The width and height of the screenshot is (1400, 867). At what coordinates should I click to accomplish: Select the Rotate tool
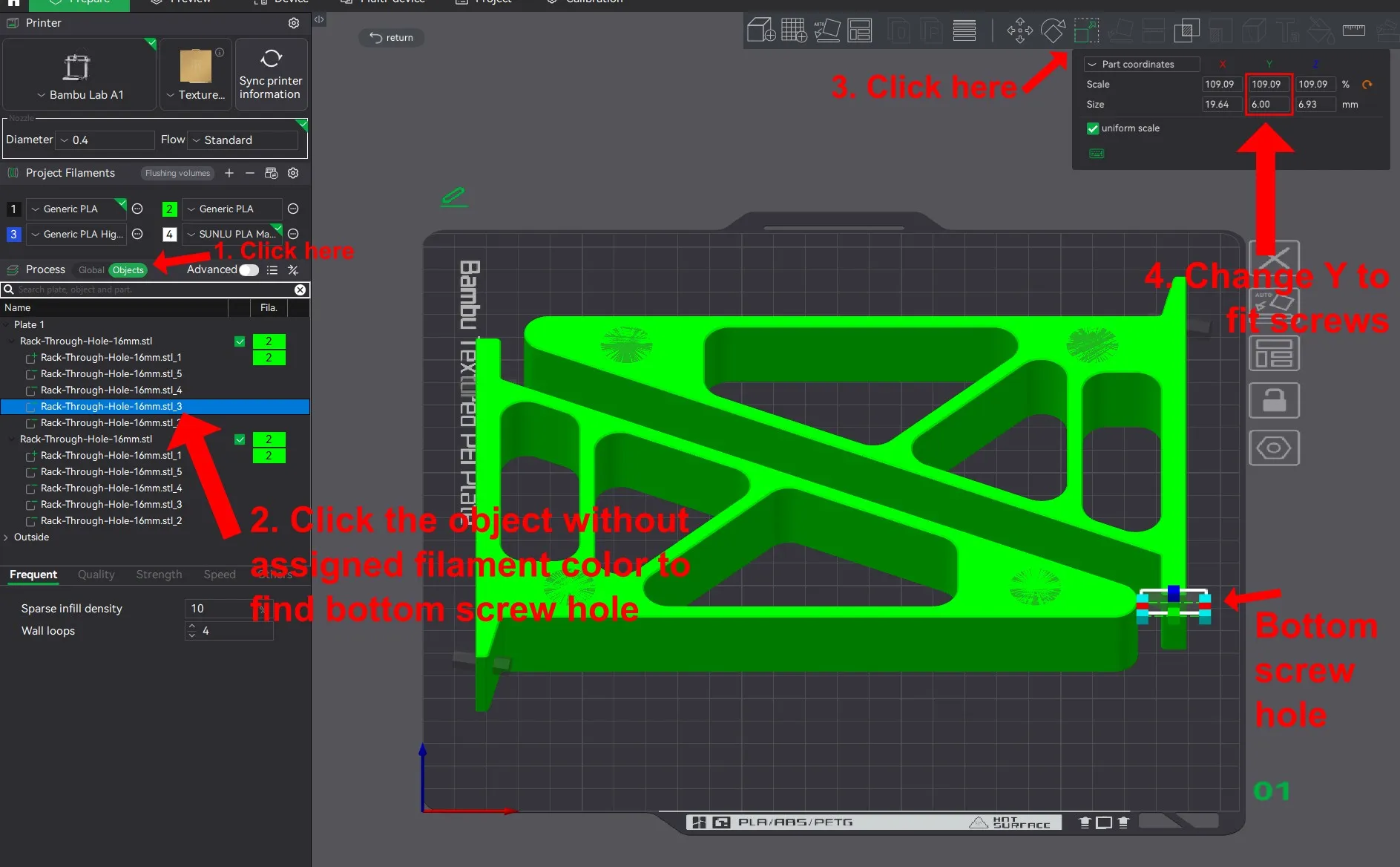pos(1053,30)
